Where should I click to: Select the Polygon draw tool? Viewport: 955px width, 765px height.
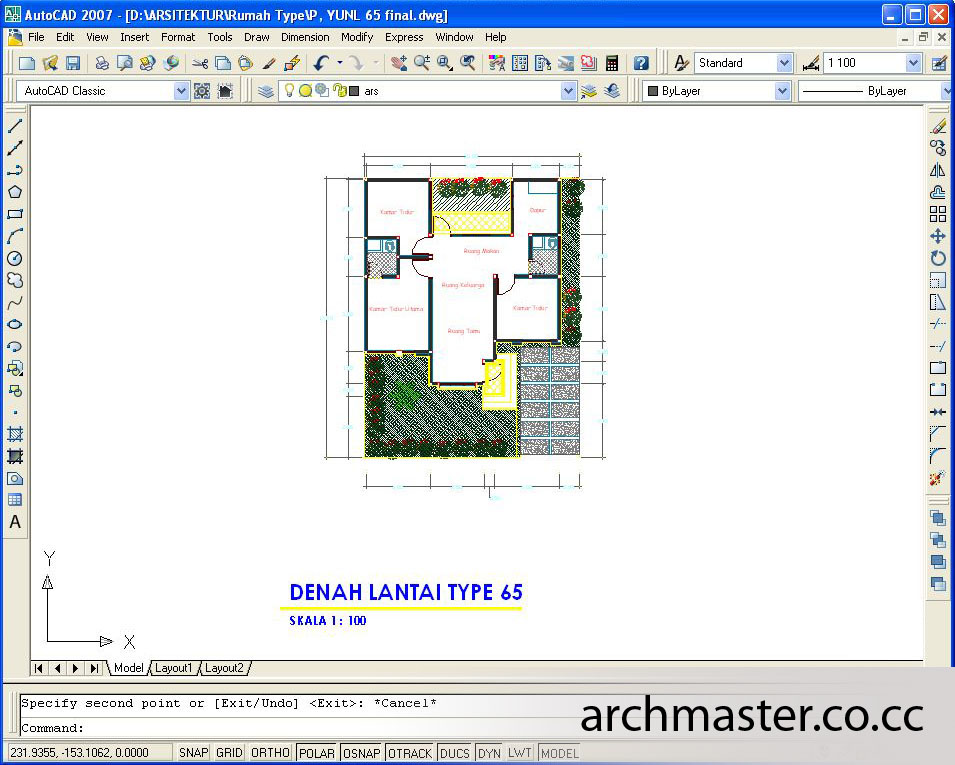(14, 190)
